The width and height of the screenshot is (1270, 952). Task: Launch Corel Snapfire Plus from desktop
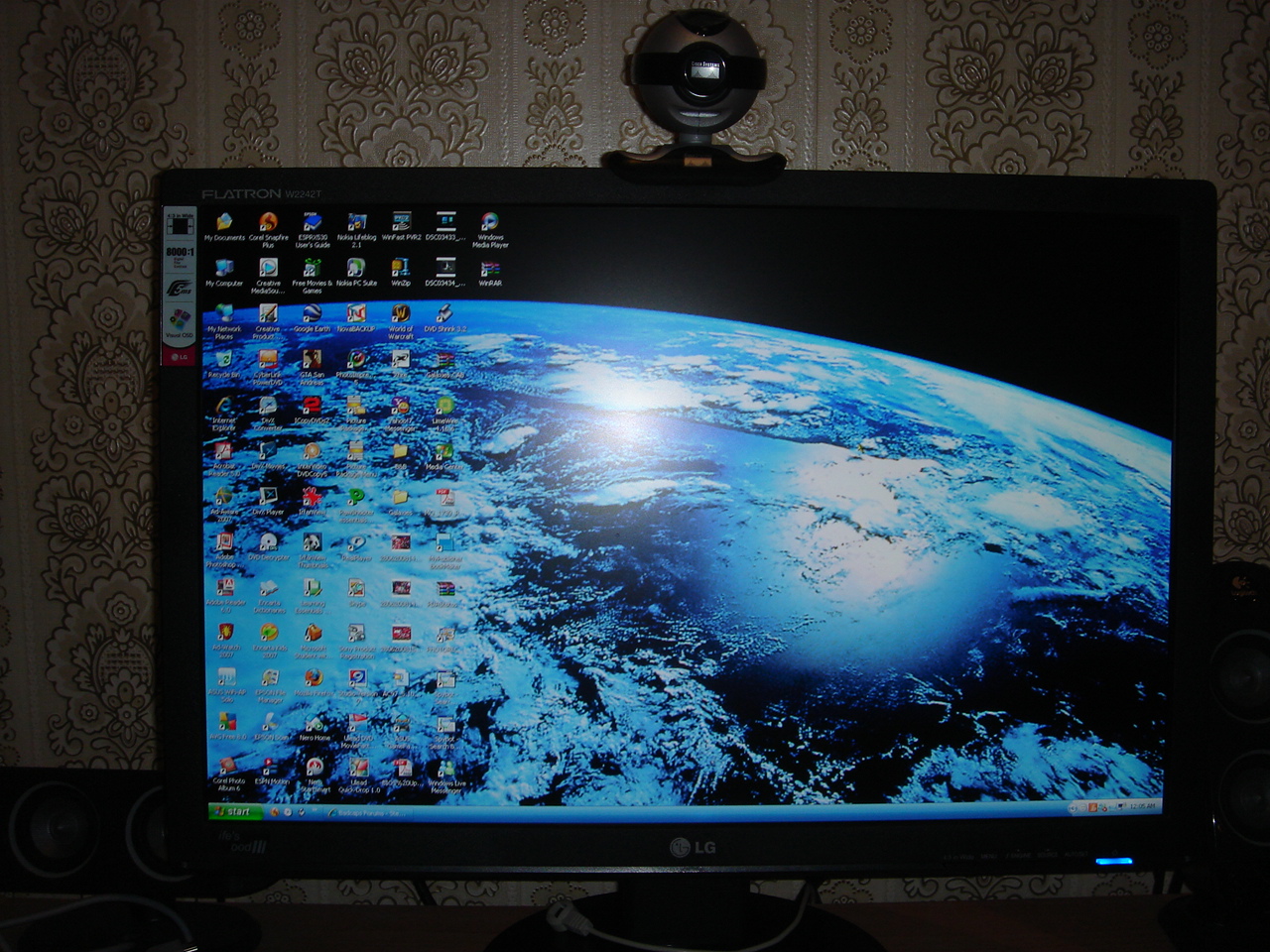point(268,229)
